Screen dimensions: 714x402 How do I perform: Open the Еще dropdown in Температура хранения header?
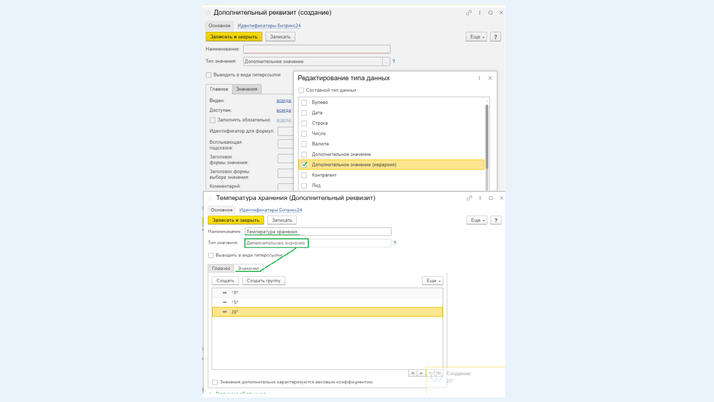pos(477,220)
